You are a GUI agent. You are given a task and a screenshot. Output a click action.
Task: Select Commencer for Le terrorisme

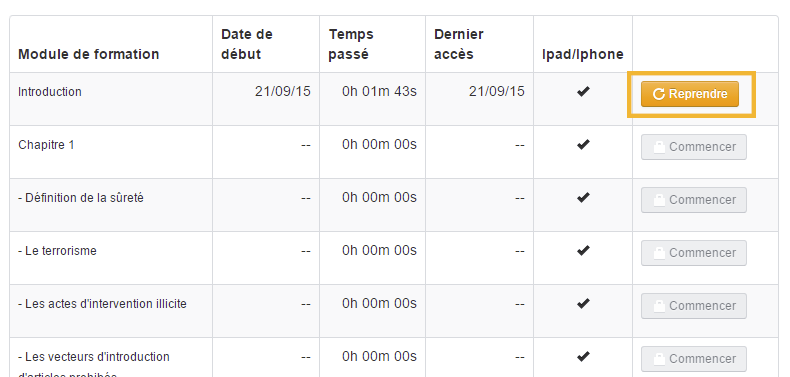694,253
